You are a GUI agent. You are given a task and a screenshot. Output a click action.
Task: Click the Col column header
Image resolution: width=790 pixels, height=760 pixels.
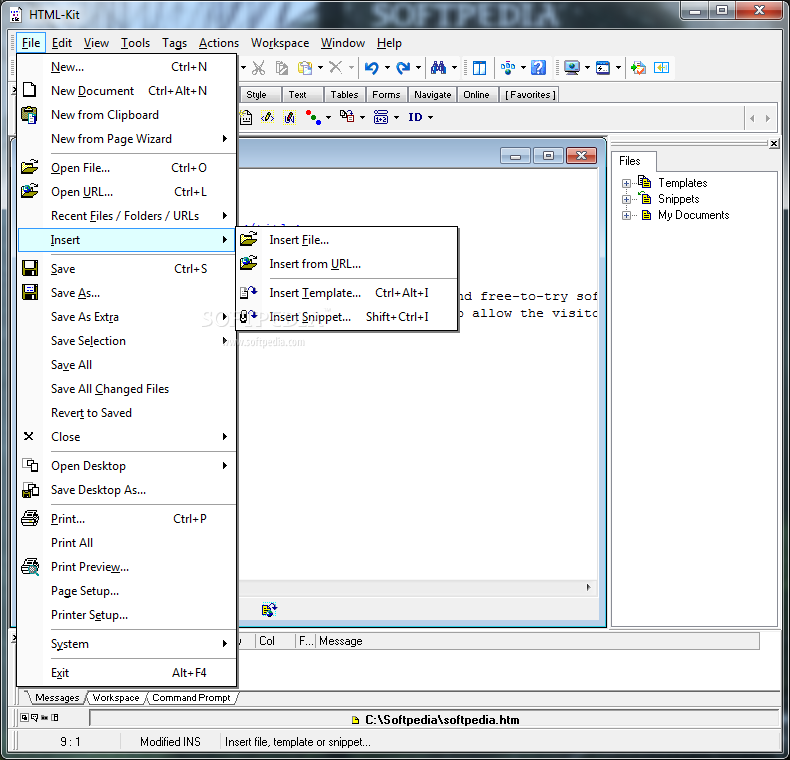click(x=275, y=641)
